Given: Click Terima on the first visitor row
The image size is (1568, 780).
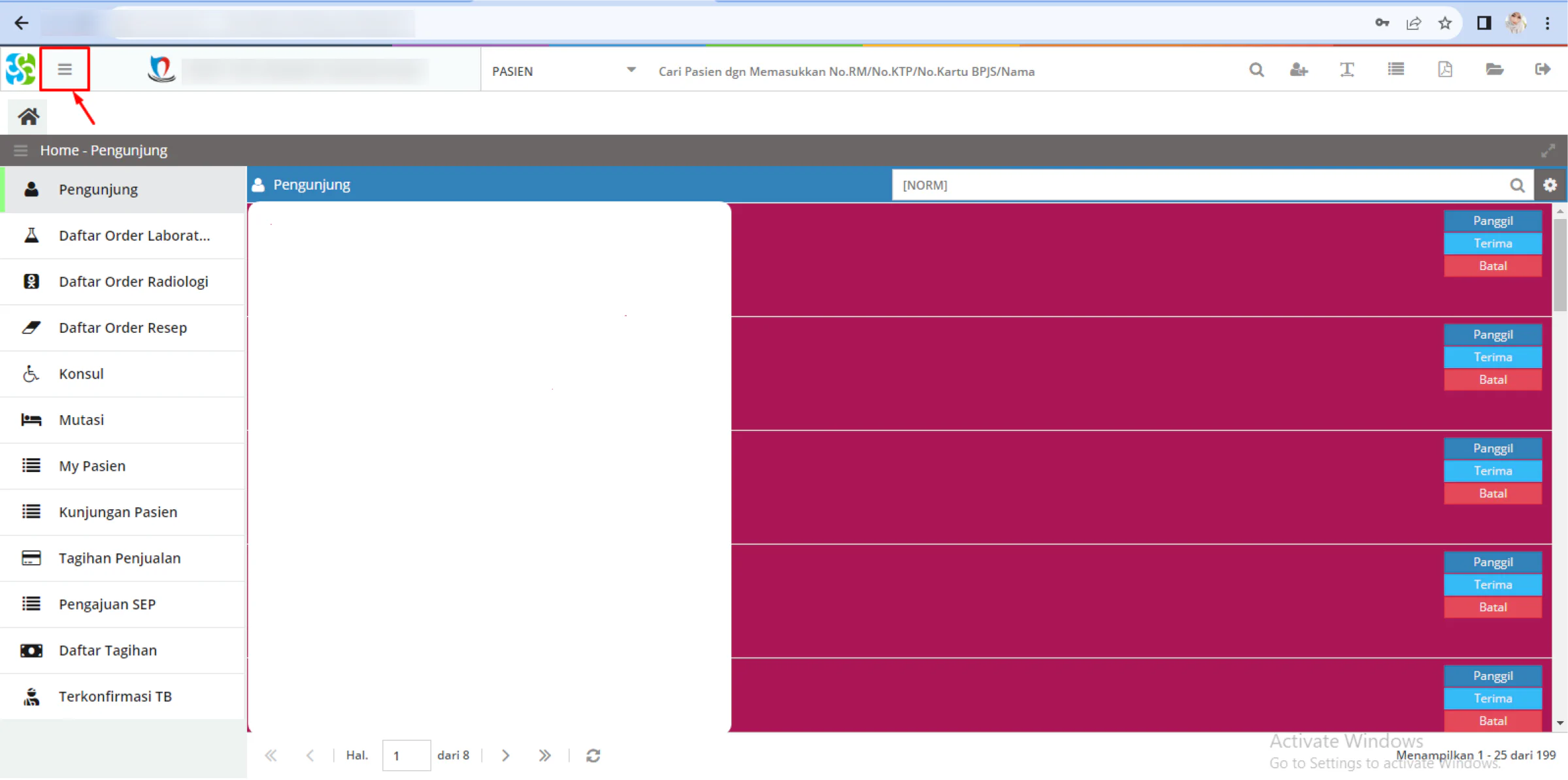Looking at the screenshot, I should pos(1492,243).
